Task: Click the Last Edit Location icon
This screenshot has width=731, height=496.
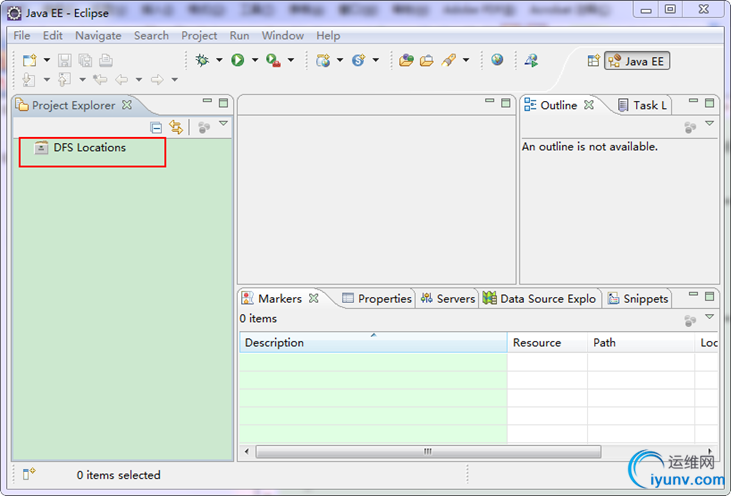Action: click(100, 80)
